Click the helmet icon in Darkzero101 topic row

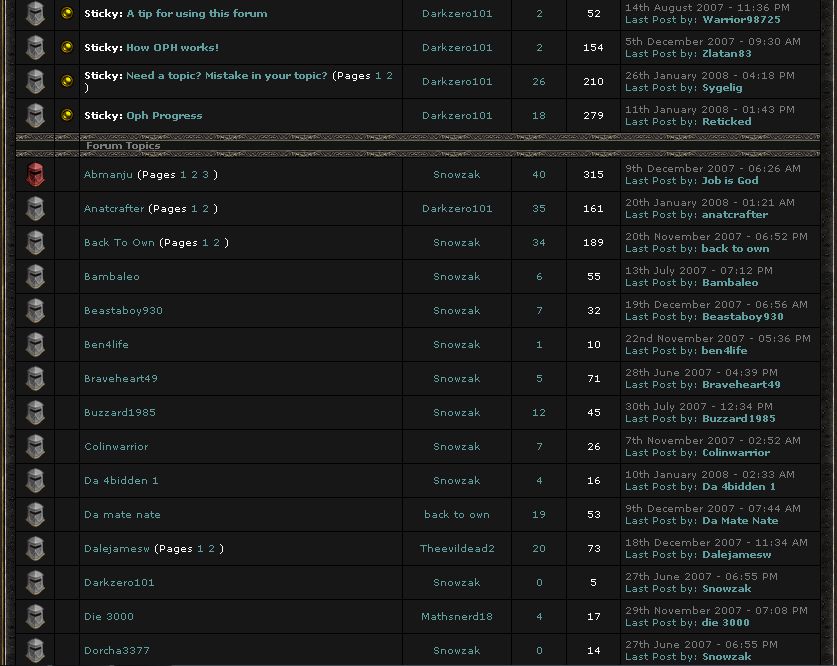(x=35, y=583)
